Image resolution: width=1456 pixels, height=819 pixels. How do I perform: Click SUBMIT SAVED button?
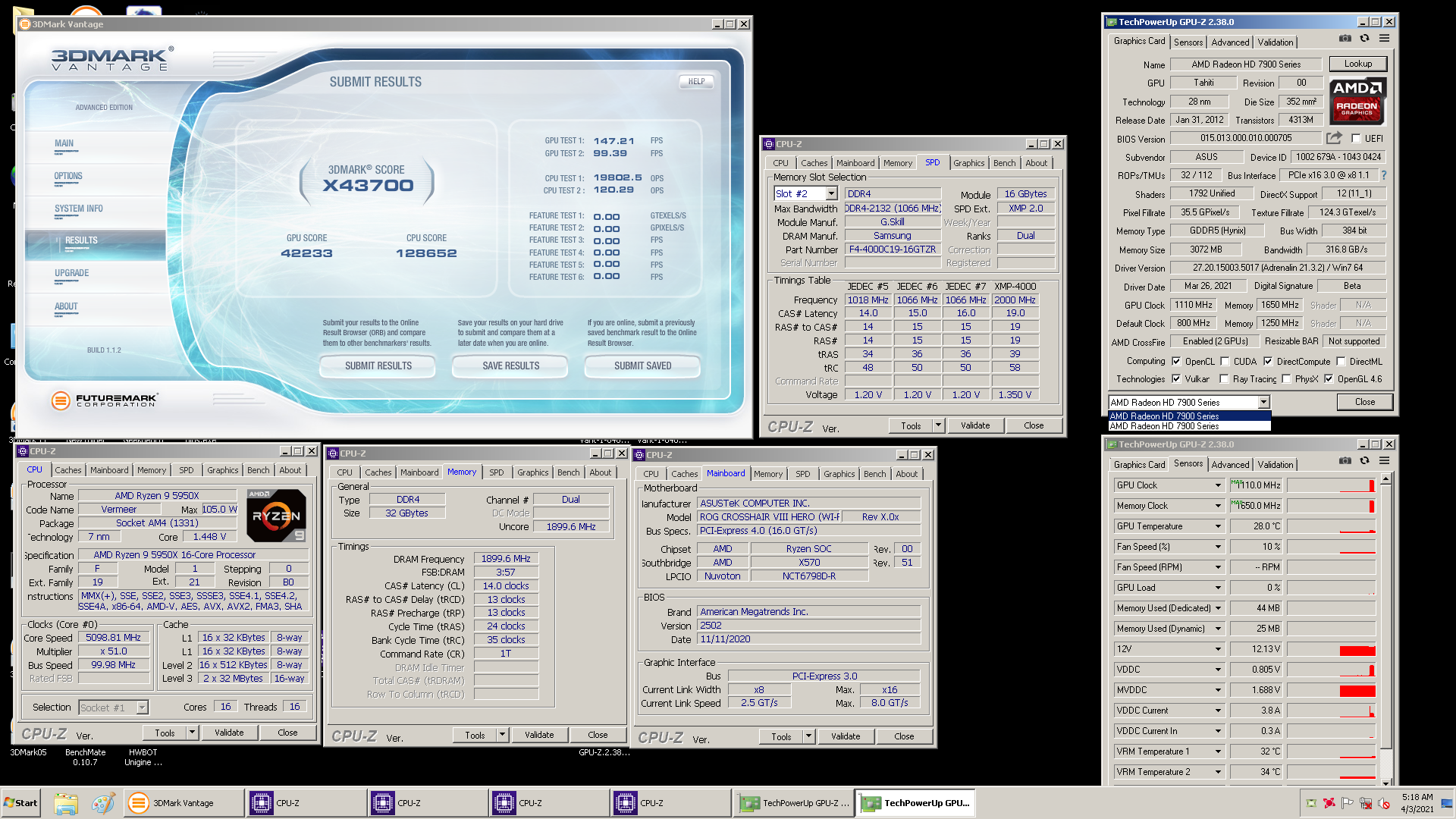click(642, 366)
